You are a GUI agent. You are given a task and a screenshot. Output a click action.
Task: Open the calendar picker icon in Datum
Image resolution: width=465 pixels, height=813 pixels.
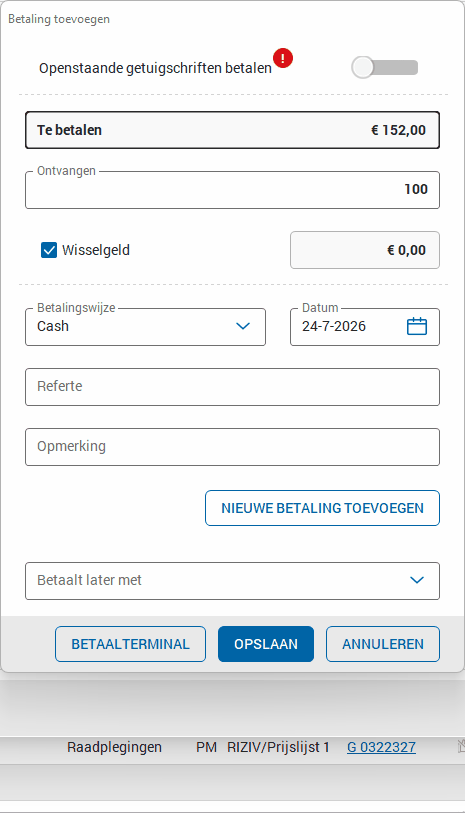(x=417, y=327)
